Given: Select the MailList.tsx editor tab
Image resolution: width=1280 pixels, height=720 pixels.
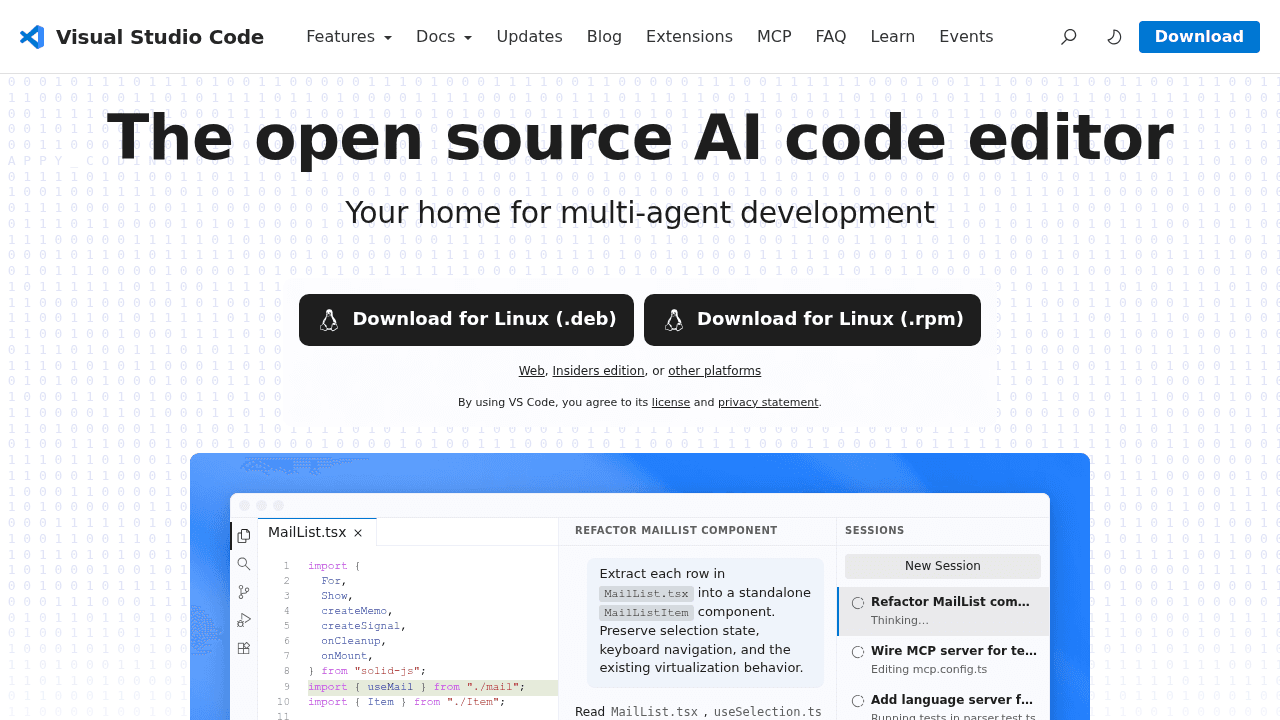Looking at the screenshot, I should point(316,532).
